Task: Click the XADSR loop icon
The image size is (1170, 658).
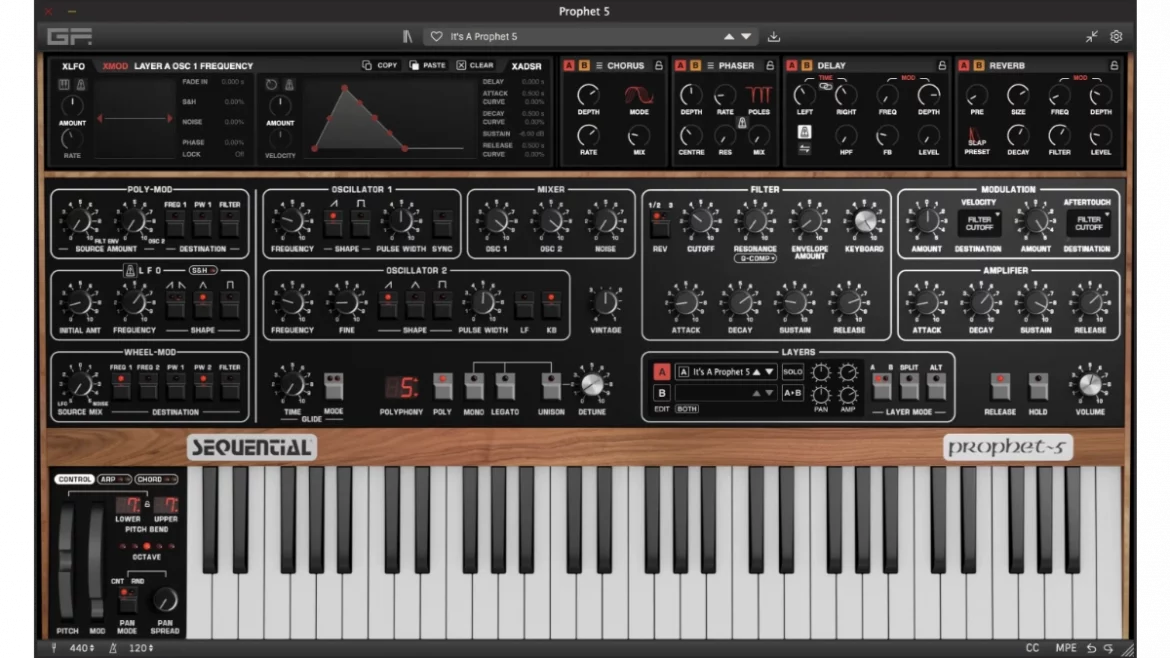Action: [272, 85]
